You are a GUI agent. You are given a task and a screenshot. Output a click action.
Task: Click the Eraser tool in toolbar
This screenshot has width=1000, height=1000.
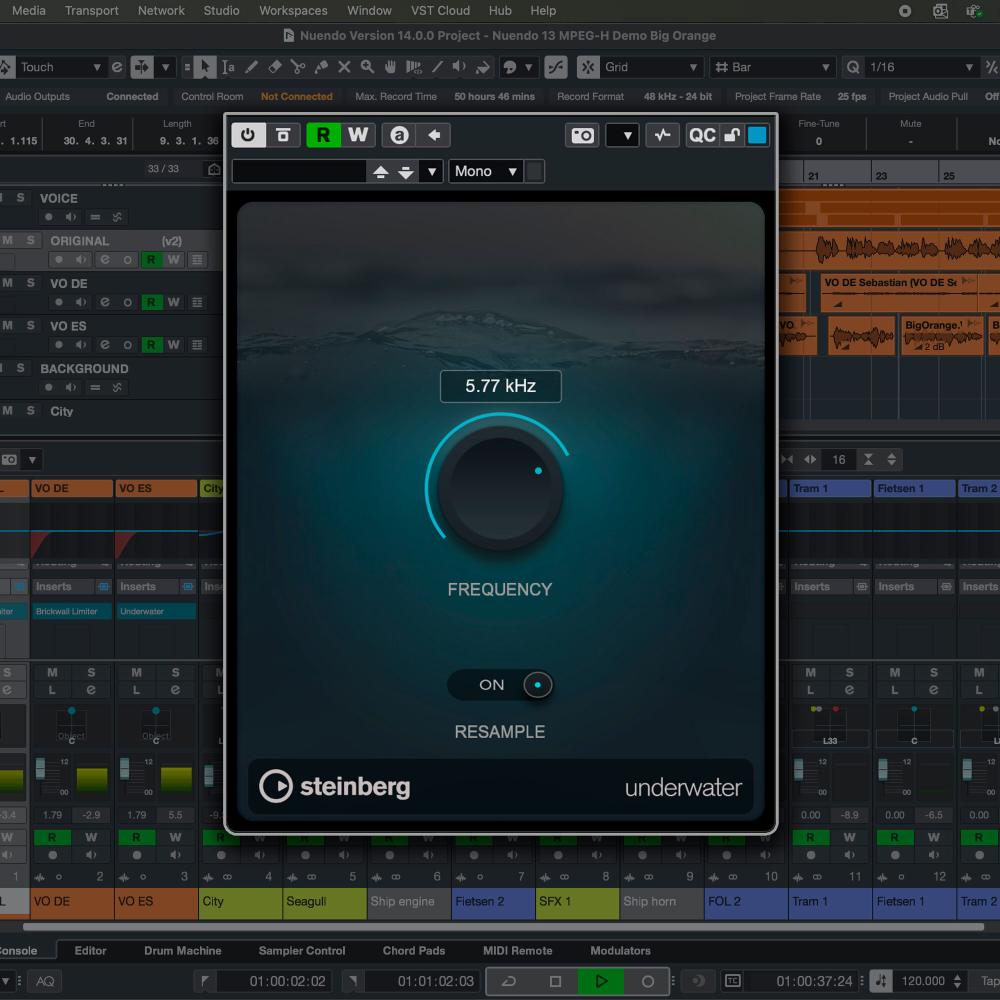[275, 67]
